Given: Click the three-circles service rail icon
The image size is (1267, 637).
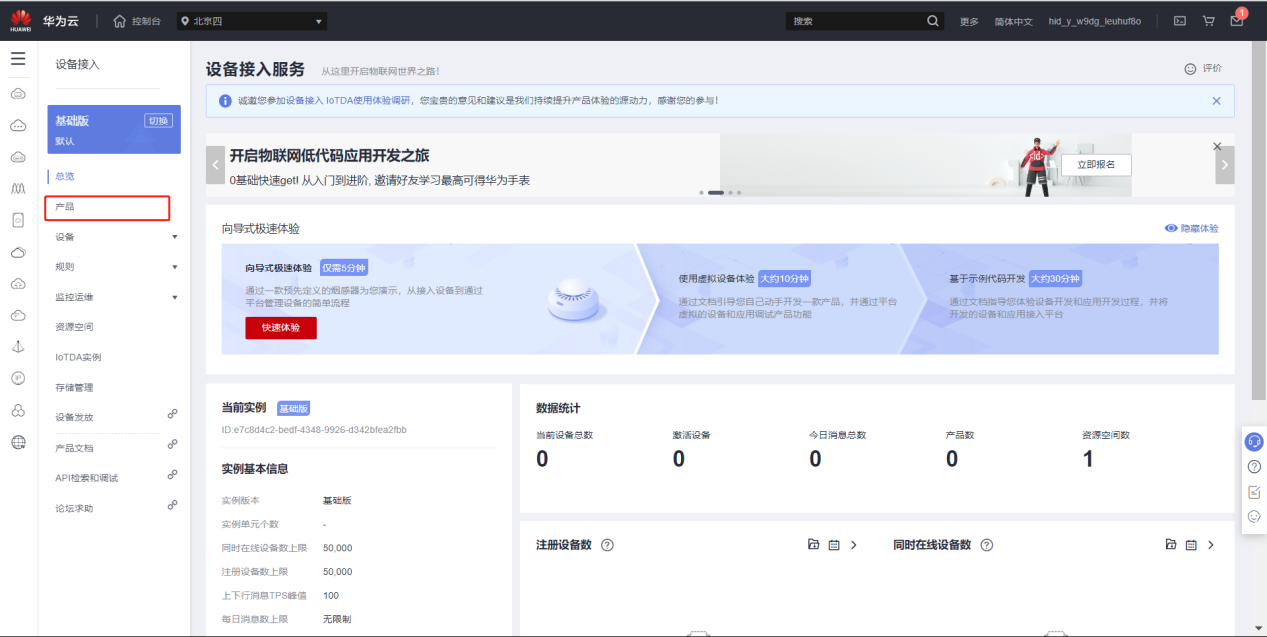Looking at the screenshot, I should [18, 410].
